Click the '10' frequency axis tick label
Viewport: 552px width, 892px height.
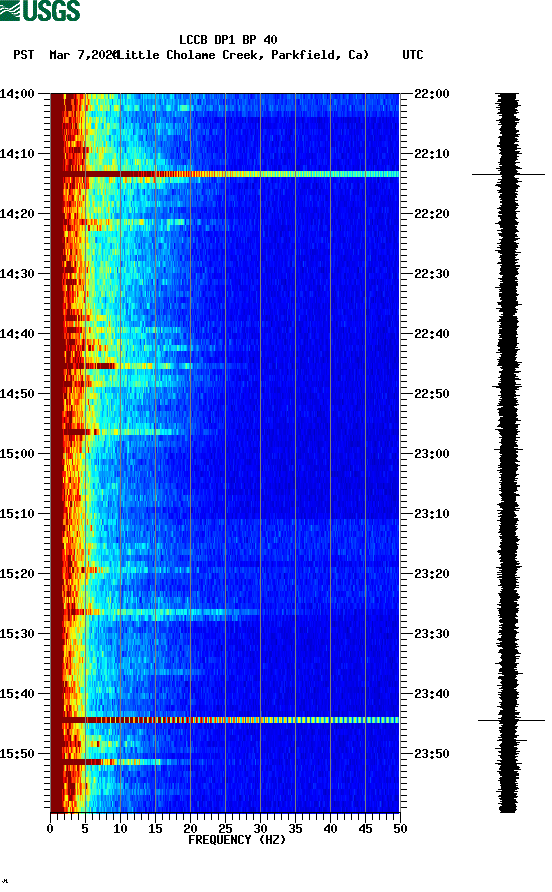coord(120,828)
